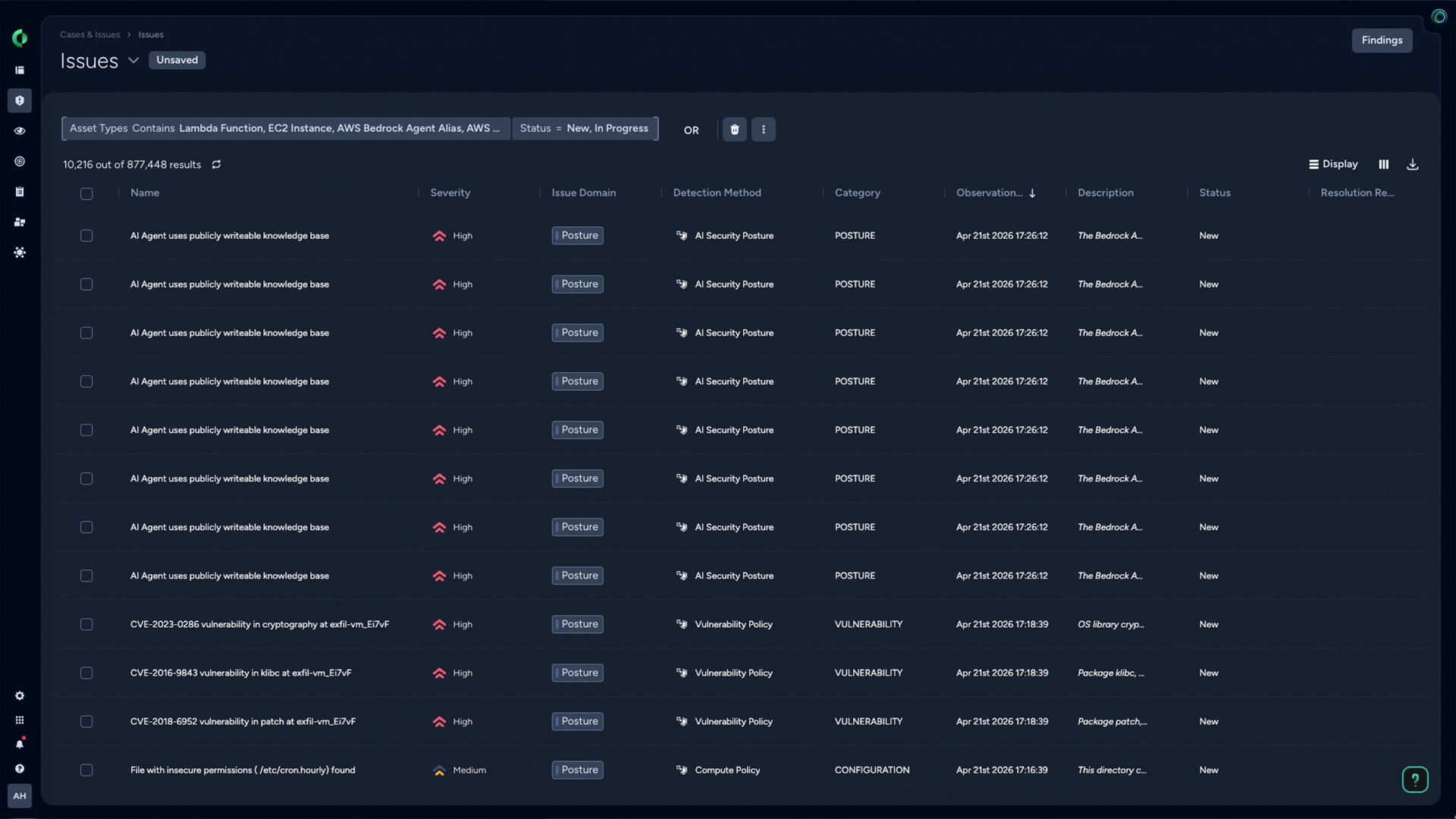Sort by Detection Method column header
Viewport: 1456px width, 819px height.
[x=717, y=193]
